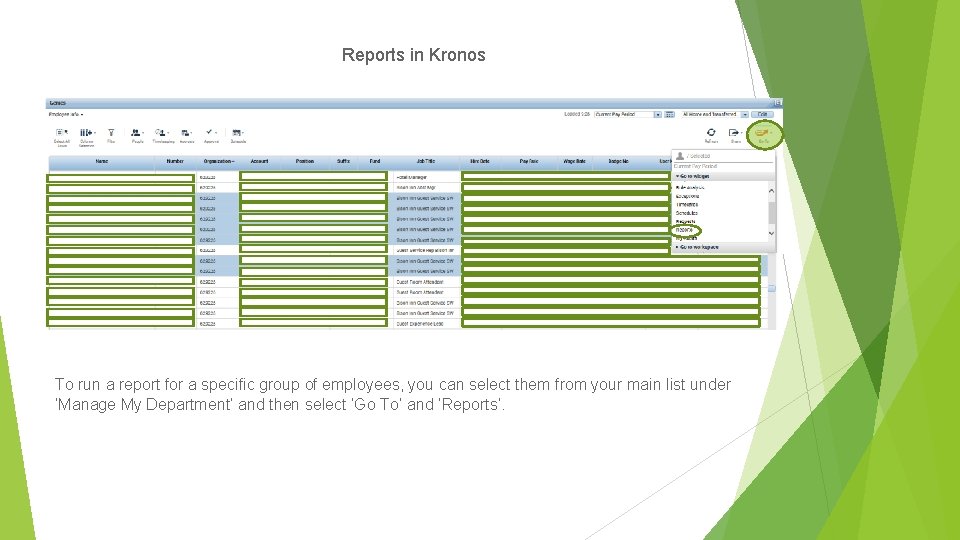Click the Go To icon
The height and width of the screenshot is (540, 960).
[763, 135]
